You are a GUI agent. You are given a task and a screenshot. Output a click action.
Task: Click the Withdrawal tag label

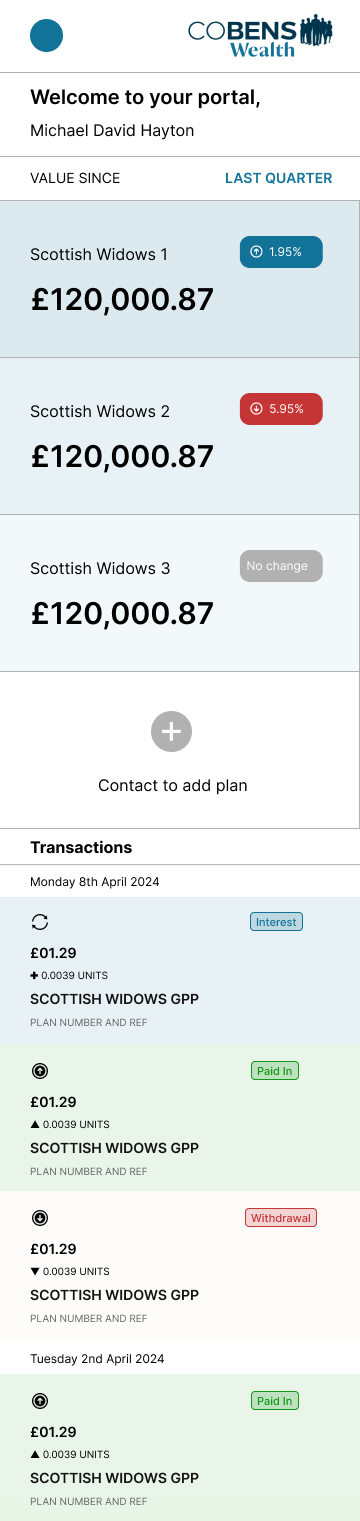coord(281,1218)
